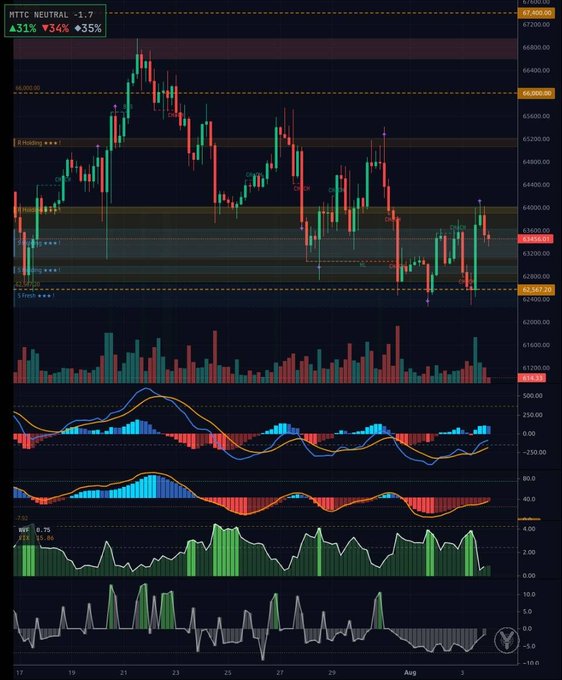Click the 65200.00 price axis value
Image resolution: width=562 pixels, height=680 pixels.
click(x=536, y=139)
